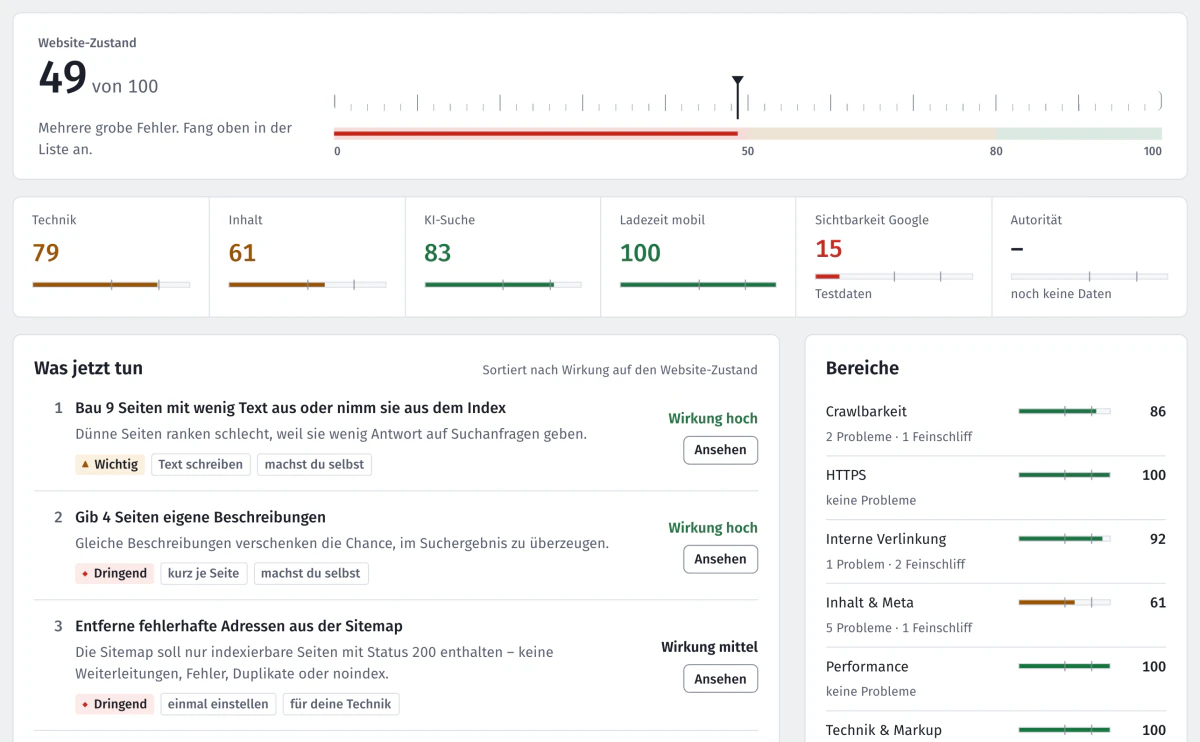
Task: Open the Technik score card
Action: (x=111, y=257)
